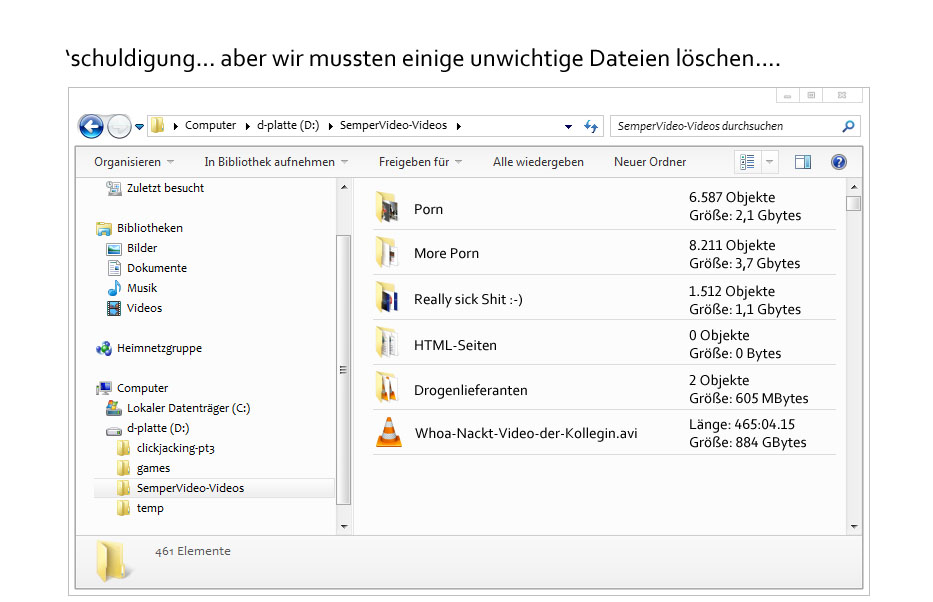Click the change view icon in toolbar
Screen dimensions: 933x602
point(747,162)
